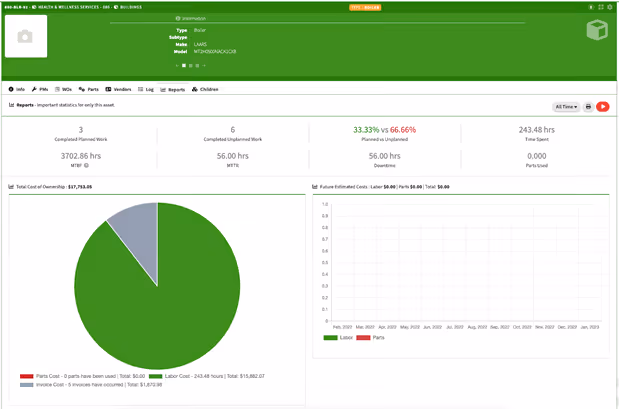Open the PMs tab
Screen dimensions: 619x409
[40, 89]
